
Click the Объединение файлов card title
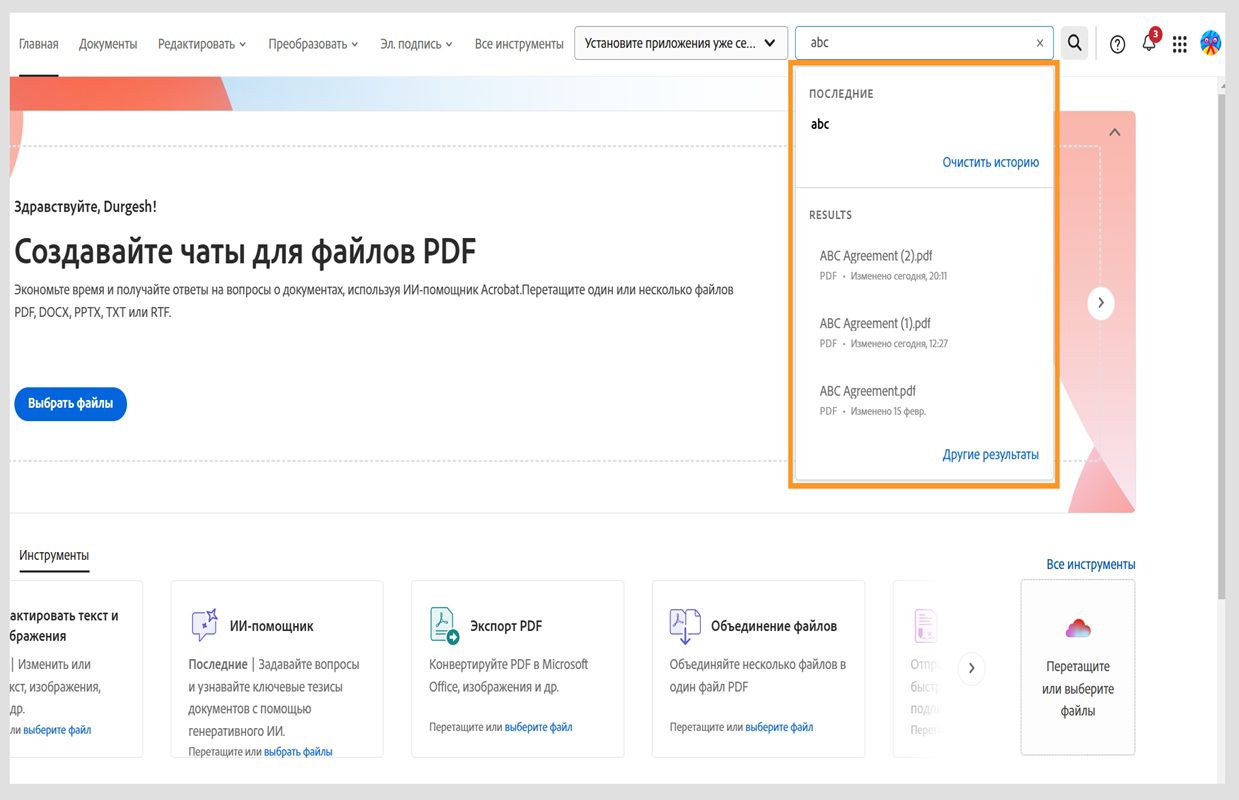(774, 626)
